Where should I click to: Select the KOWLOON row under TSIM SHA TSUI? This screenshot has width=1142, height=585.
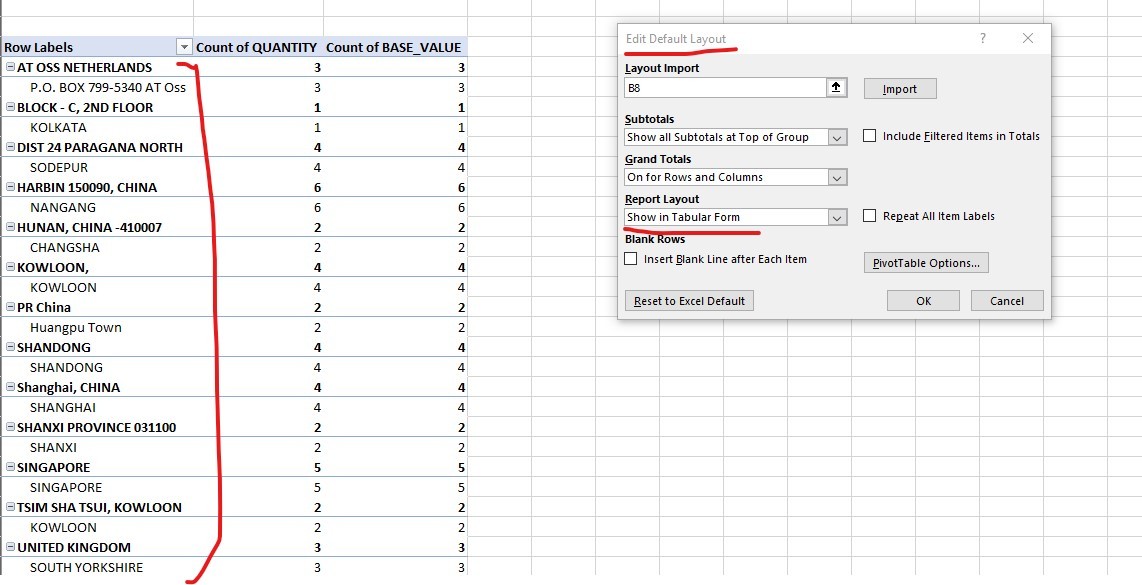[63, 528]
